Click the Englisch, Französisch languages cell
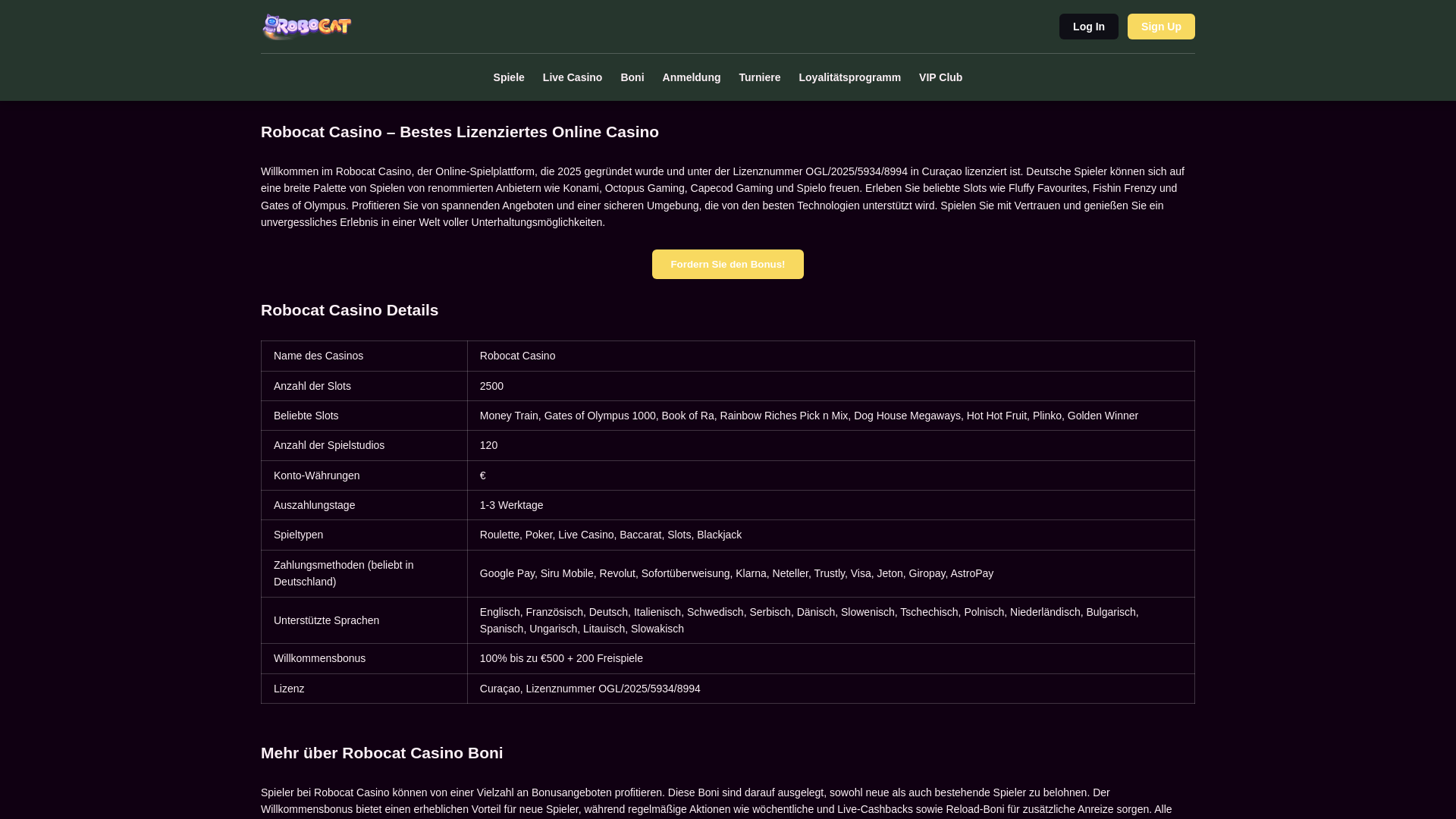This screenshot has height=819, width=1456. [x=830, y=620]
